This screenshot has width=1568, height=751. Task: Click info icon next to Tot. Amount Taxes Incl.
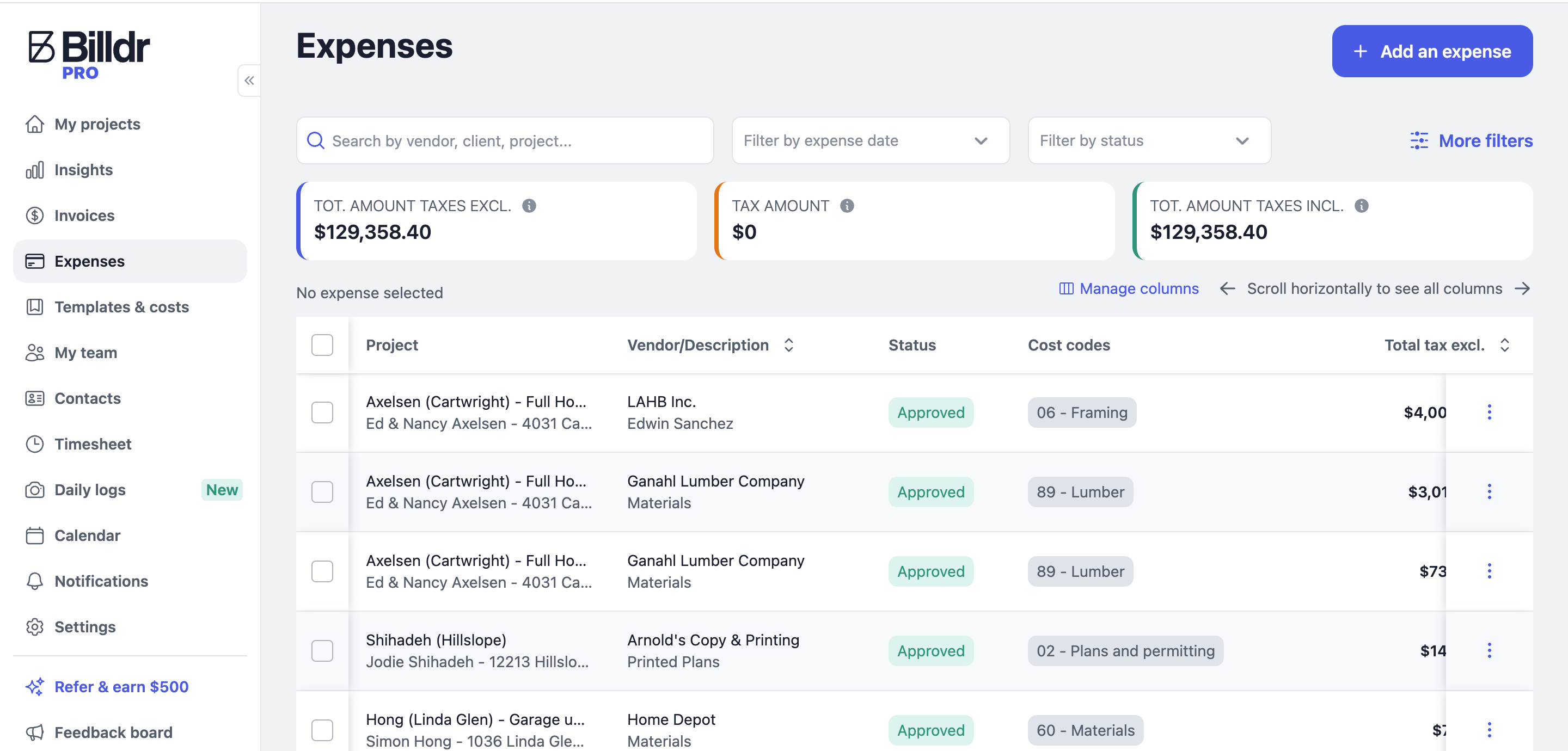pyautogui.click(x=1361, y=206)
